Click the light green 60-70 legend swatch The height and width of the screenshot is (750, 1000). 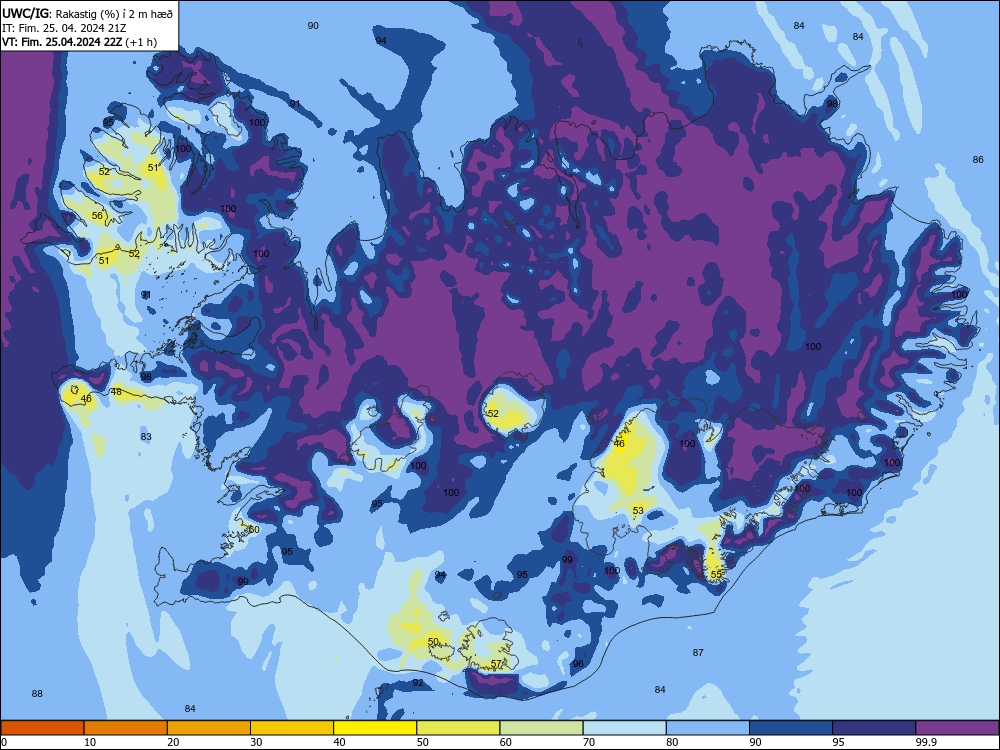pos(541,728)
